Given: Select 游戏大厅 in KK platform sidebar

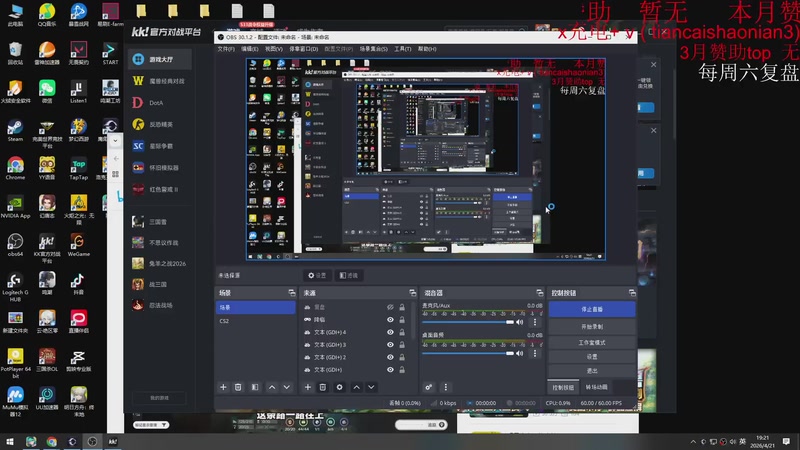Looking at the screenshot, I should [160, 59].
